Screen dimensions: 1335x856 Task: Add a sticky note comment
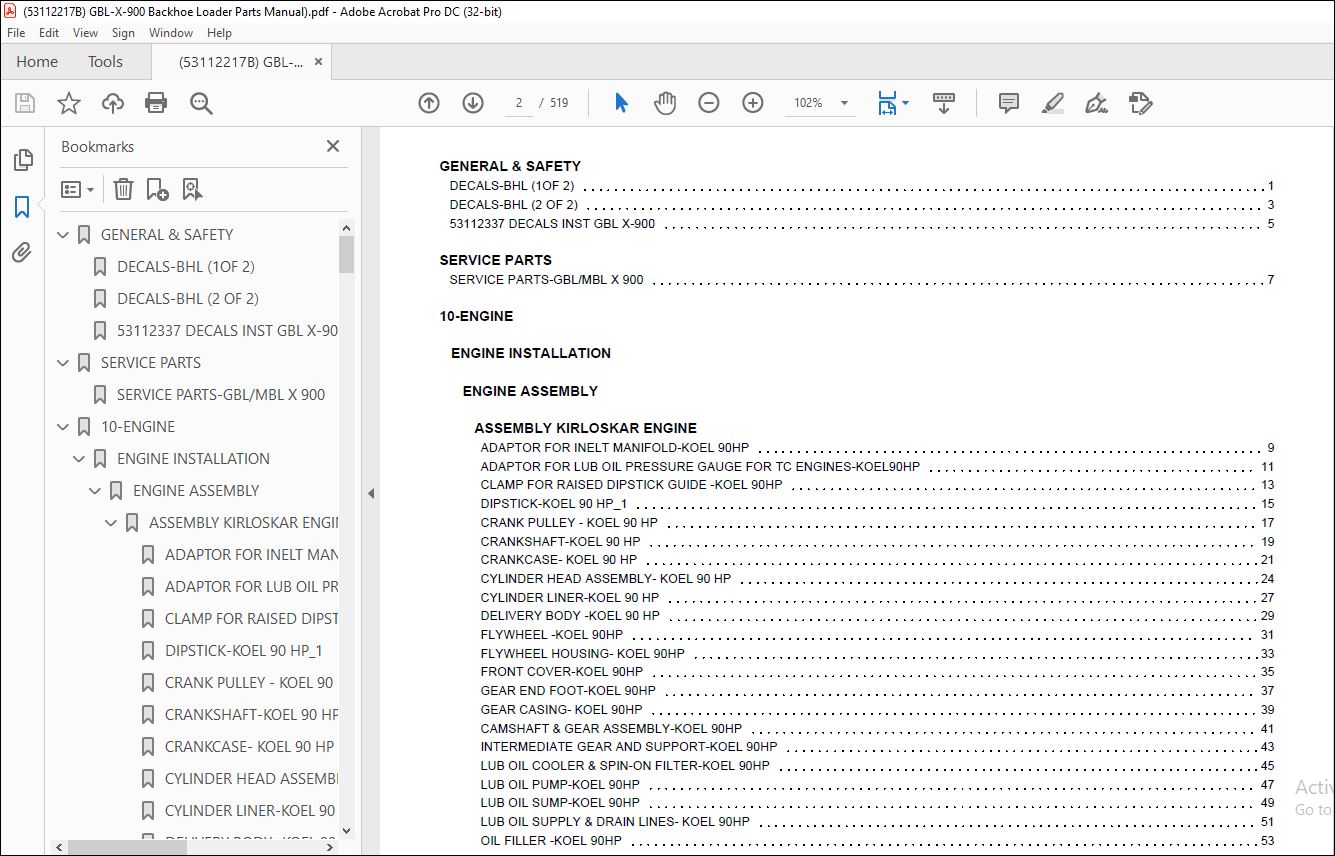(1009, 103)
